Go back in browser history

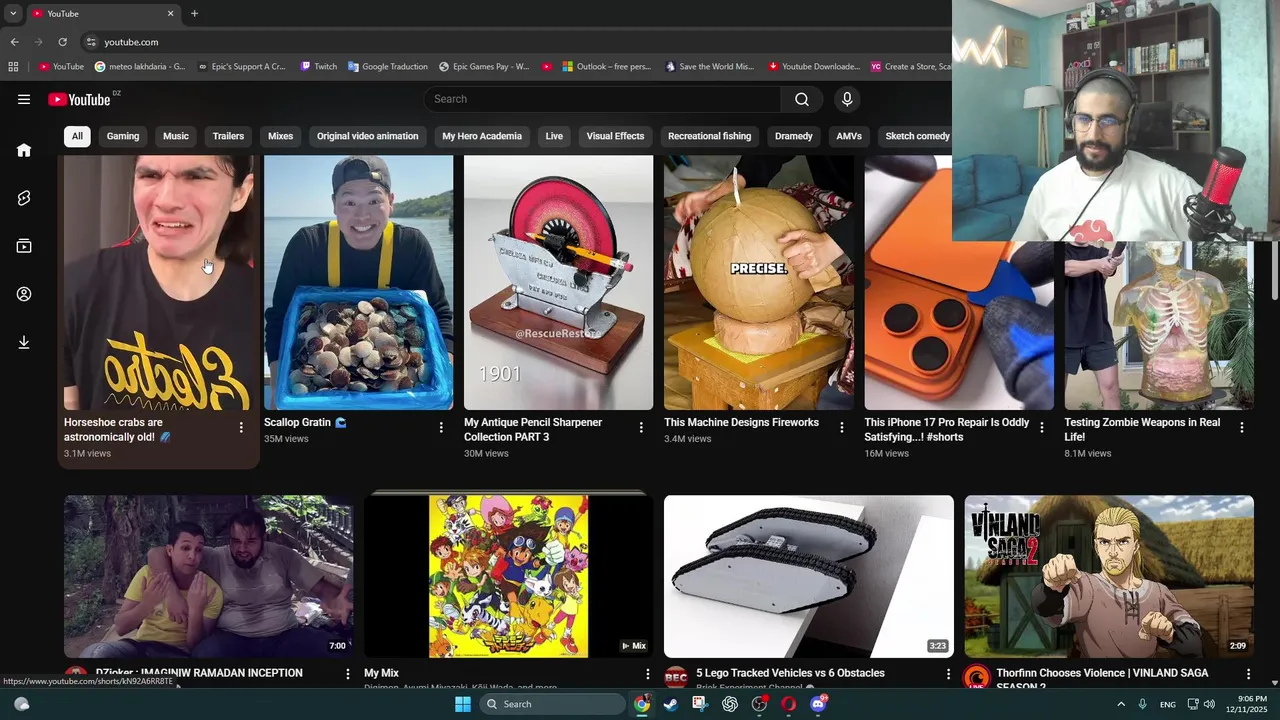[14, 42]
